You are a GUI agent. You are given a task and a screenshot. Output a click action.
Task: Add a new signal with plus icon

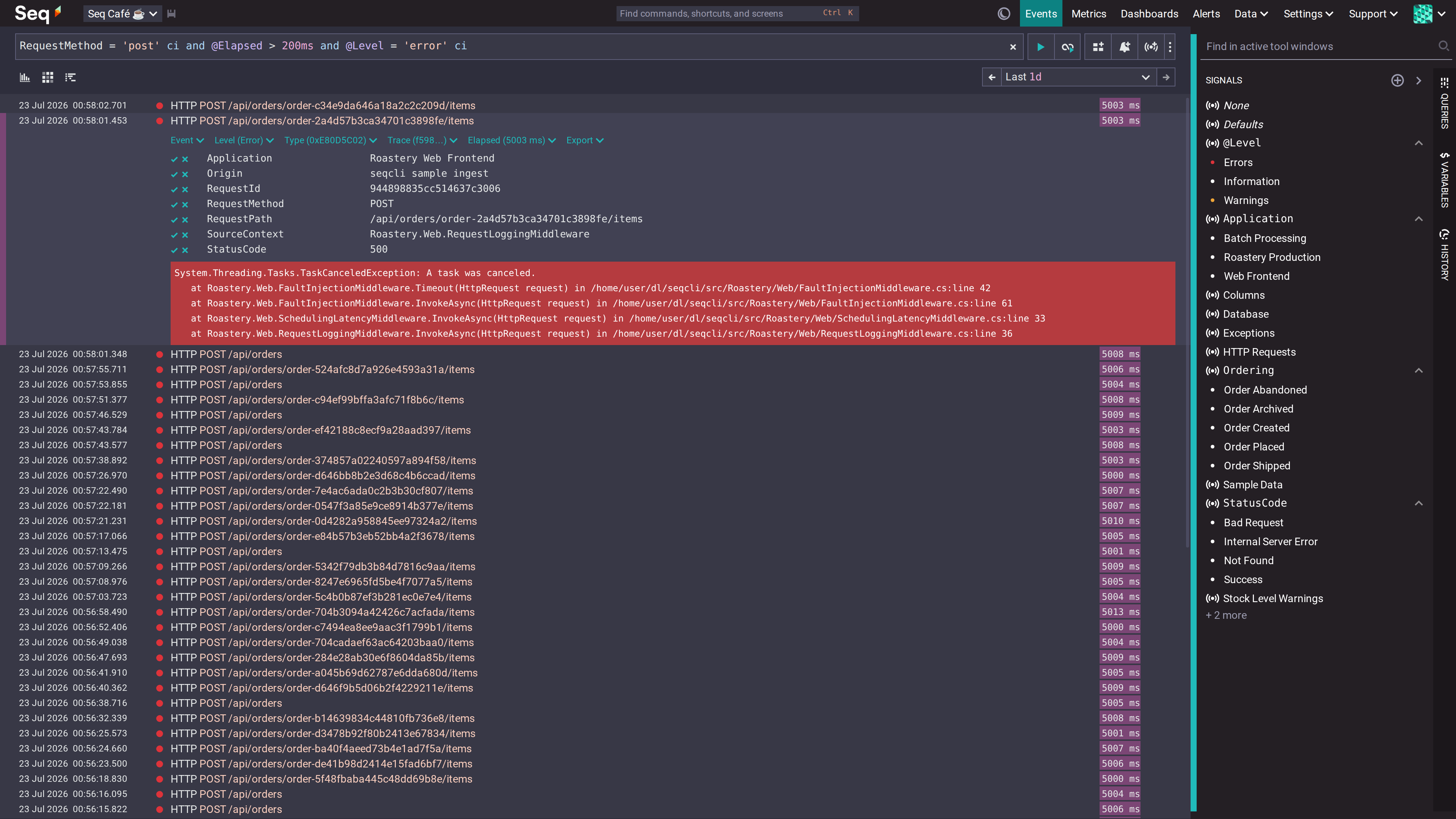coord(1397,80)
